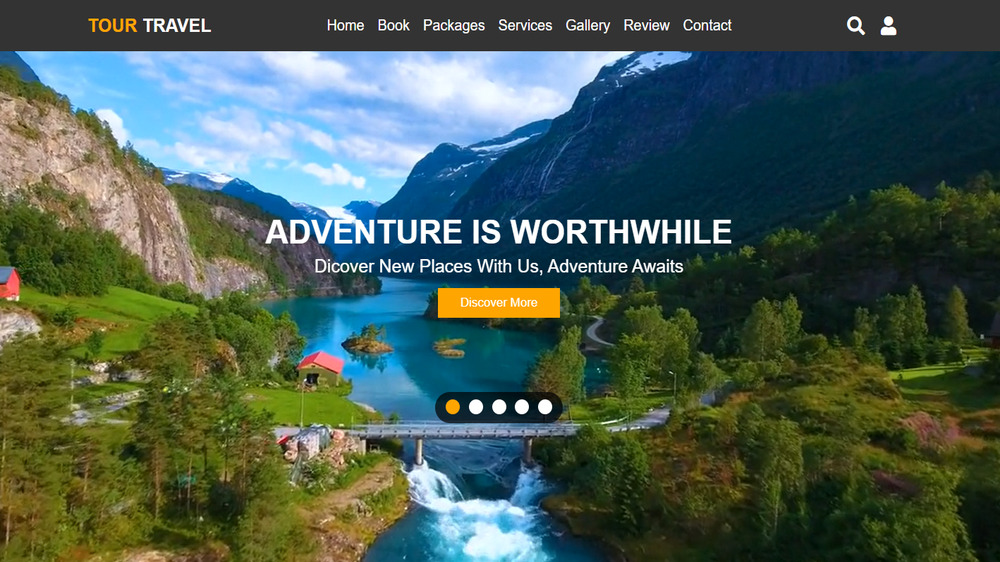Click the Discover More button
The image size is (1000, 562).
point(499,302)
